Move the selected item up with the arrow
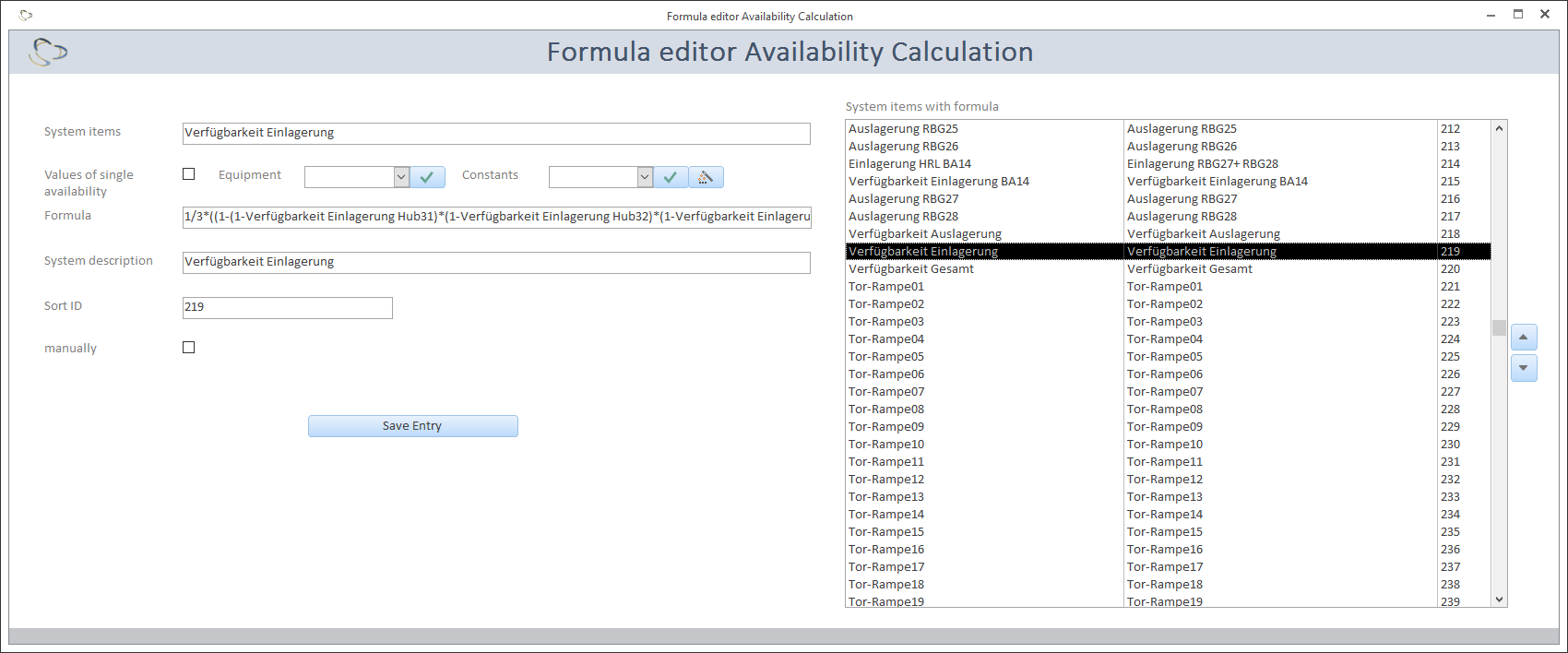This screenshot has width=1568, height=653. [1524, 338]
